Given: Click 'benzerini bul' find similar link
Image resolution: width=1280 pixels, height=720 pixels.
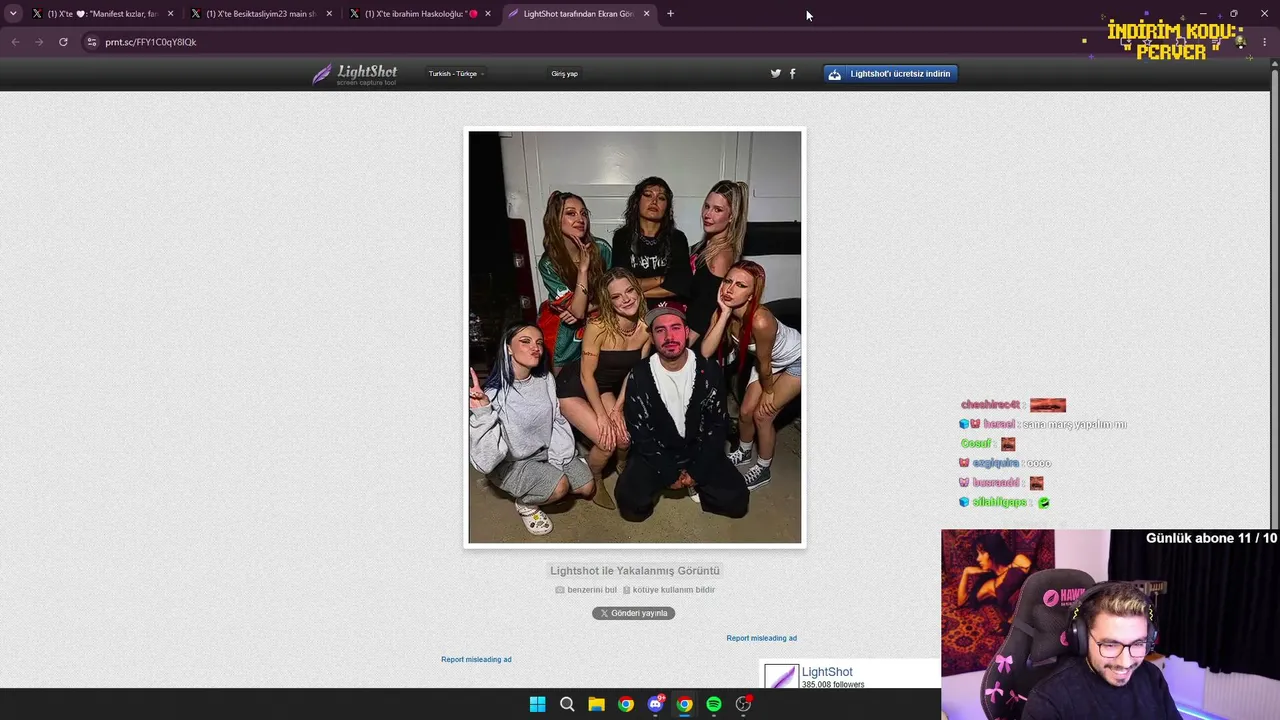Looking at the screenshot, I should point(586,590).
